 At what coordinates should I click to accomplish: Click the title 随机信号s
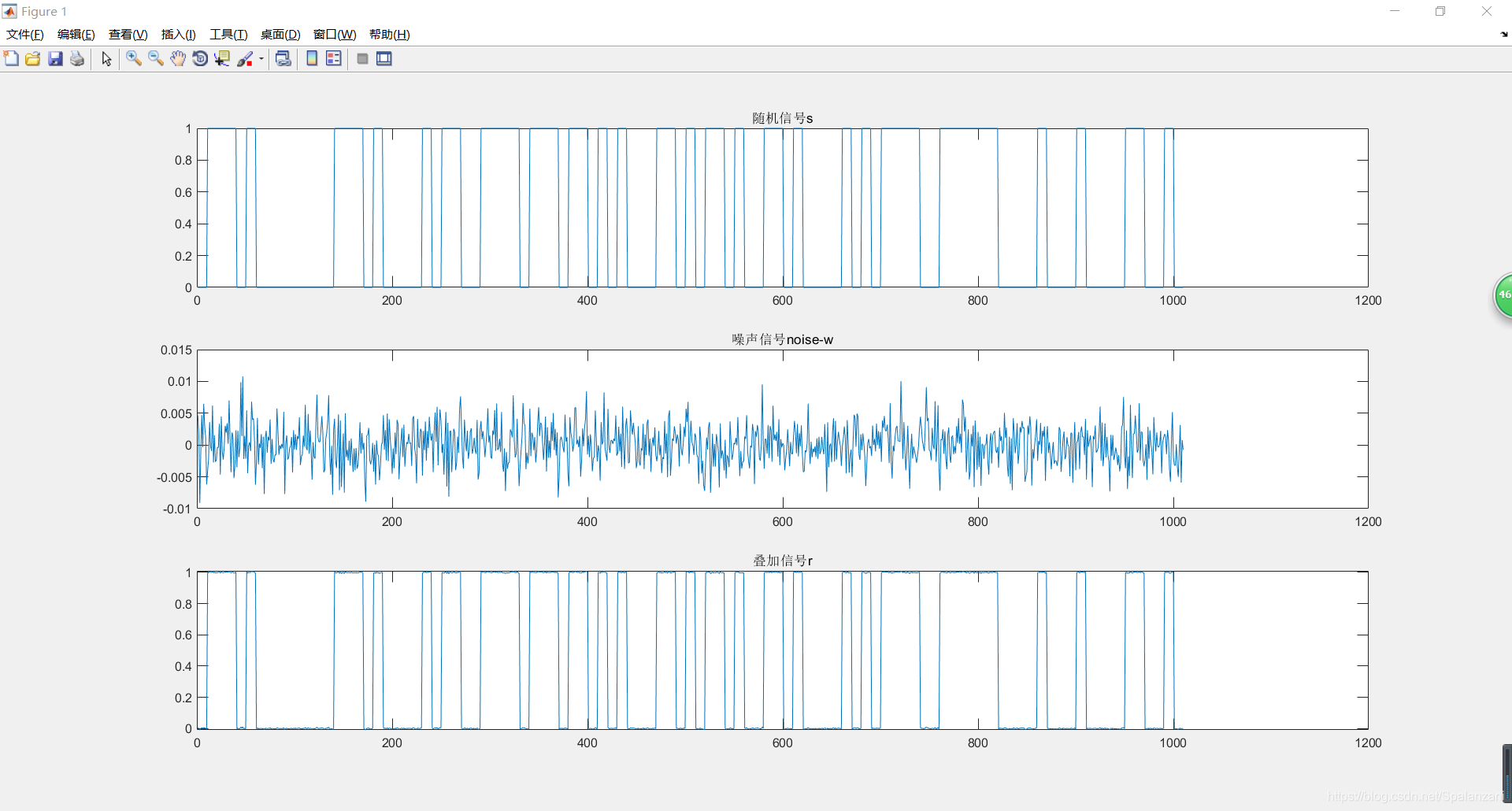pyautogui.click(x=782, y=118)
